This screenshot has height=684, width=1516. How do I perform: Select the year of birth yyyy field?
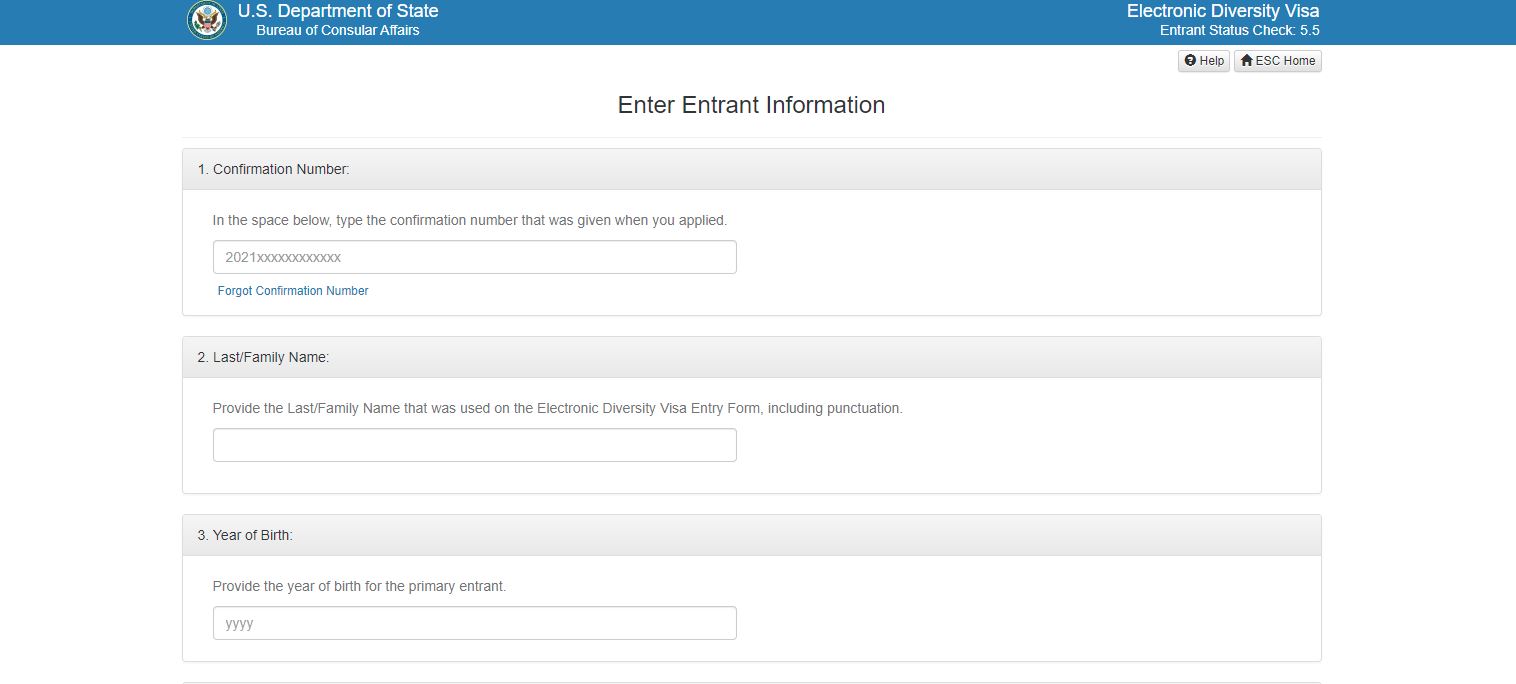(474, 623)
